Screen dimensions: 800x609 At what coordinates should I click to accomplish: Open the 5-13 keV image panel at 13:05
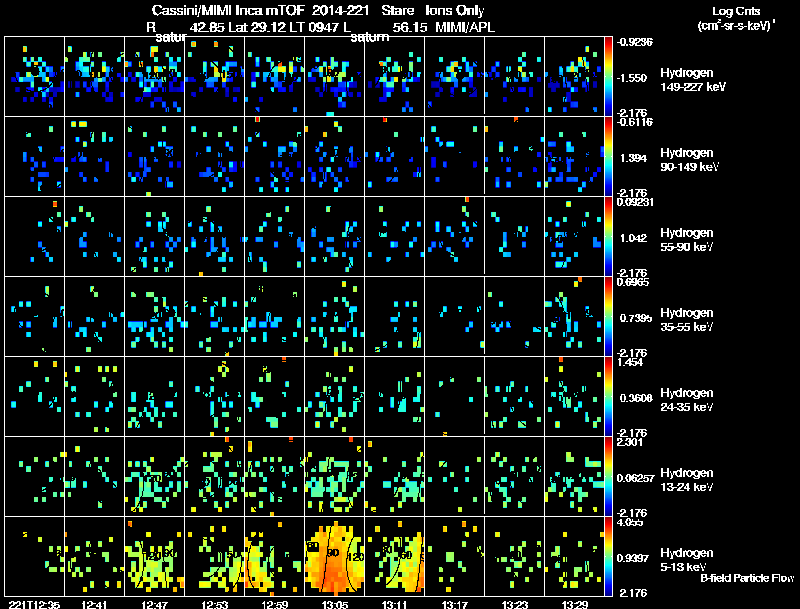pos(335,556)
